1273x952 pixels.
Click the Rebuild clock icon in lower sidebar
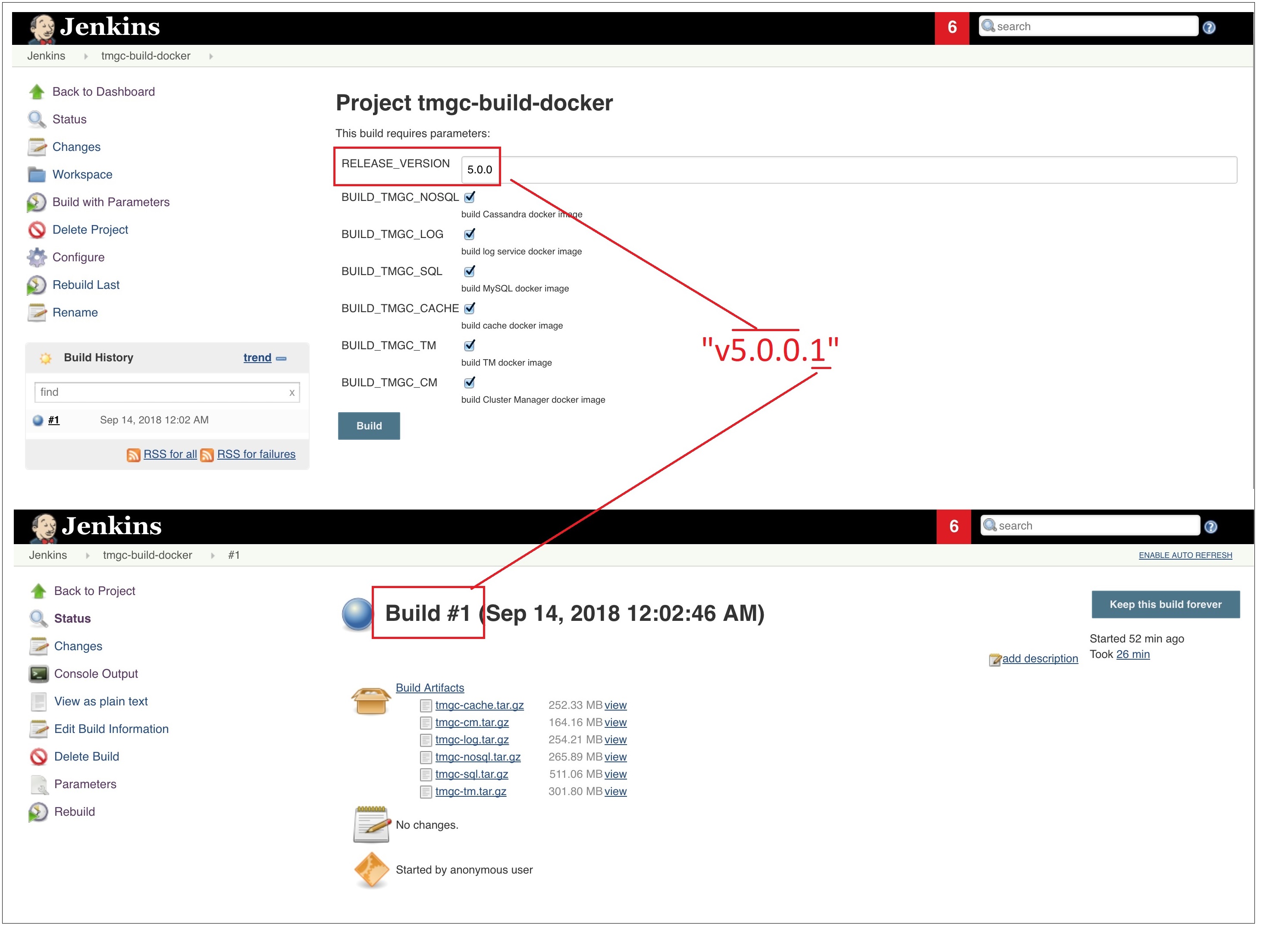[38, 812]
